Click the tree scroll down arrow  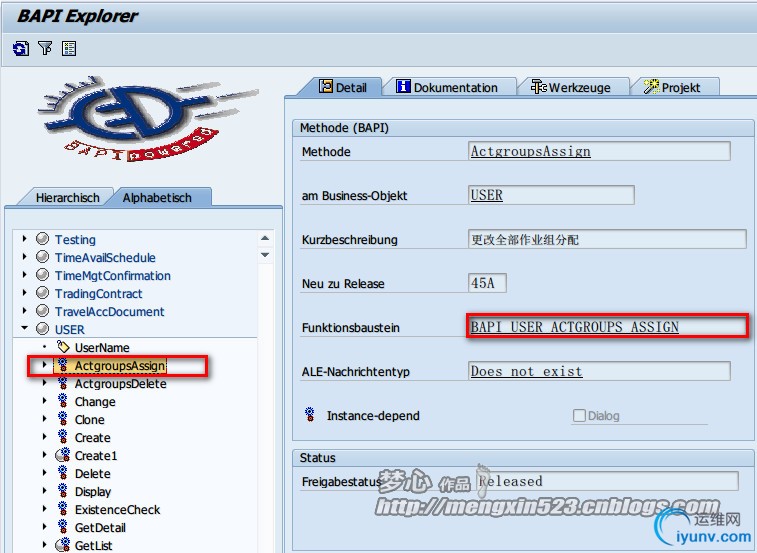pyautogui.click(x=265, y=255)
